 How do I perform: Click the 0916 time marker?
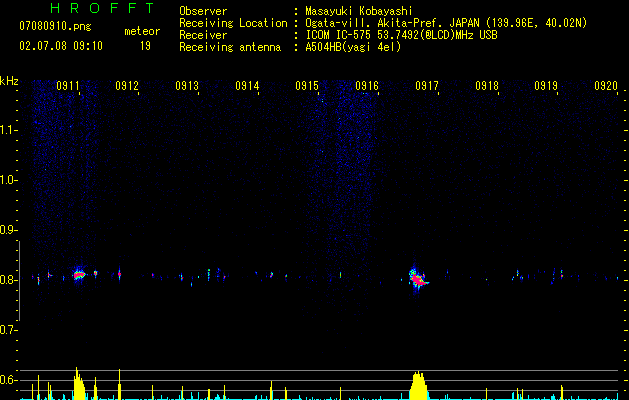pos(367,86)
